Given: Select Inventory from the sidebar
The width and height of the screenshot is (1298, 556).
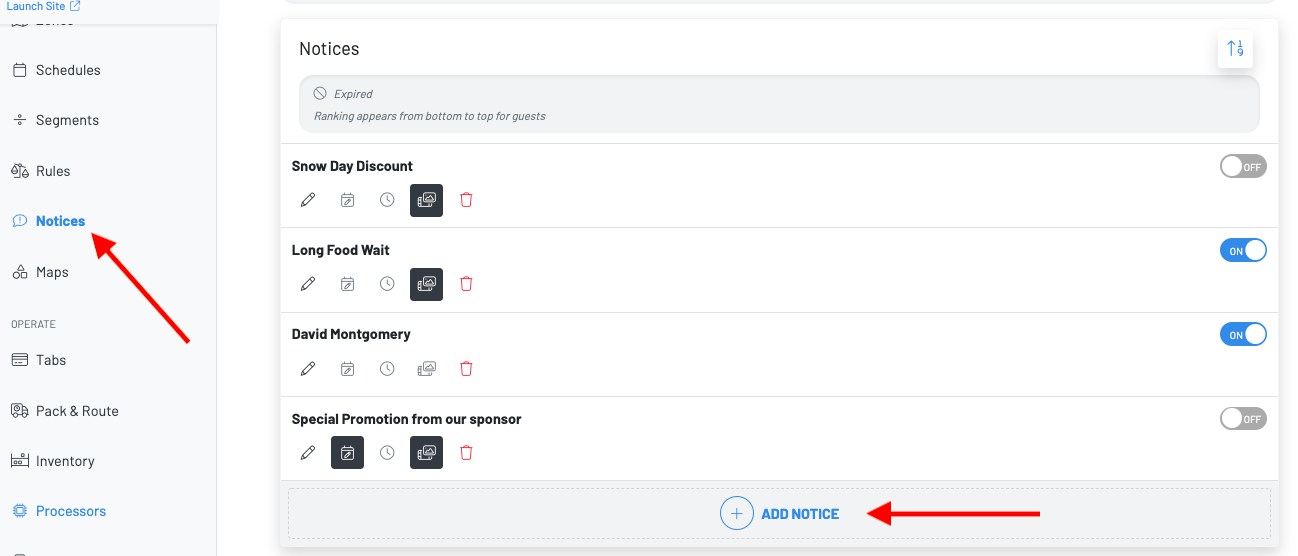Looking at the screenshot, I should click(65, 461).
